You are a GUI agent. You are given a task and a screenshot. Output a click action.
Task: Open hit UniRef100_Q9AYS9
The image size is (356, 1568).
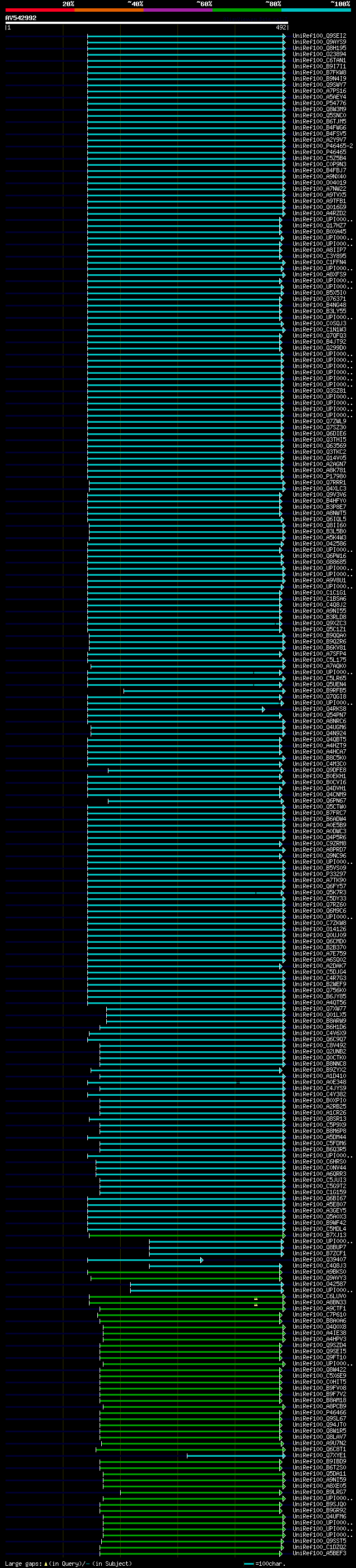pyautogui.click(x=319, y=42)
